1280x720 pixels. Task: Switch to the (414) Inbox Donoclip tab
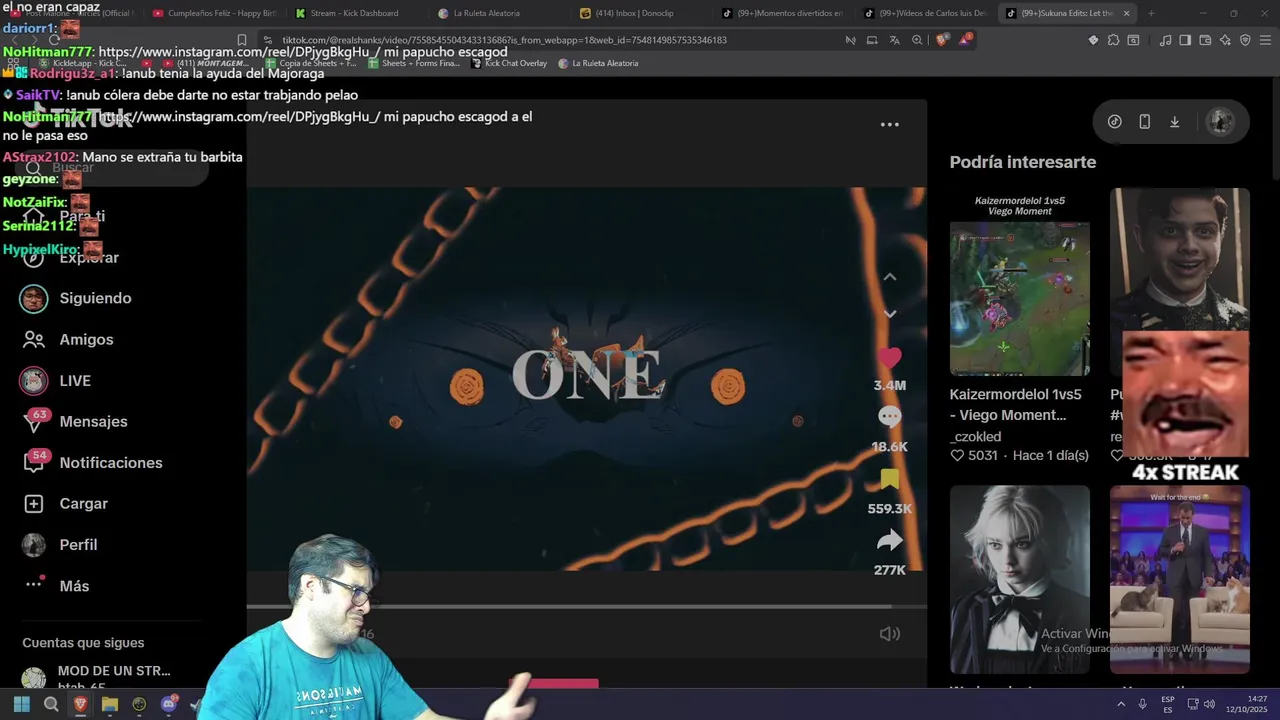pos(640,13)
